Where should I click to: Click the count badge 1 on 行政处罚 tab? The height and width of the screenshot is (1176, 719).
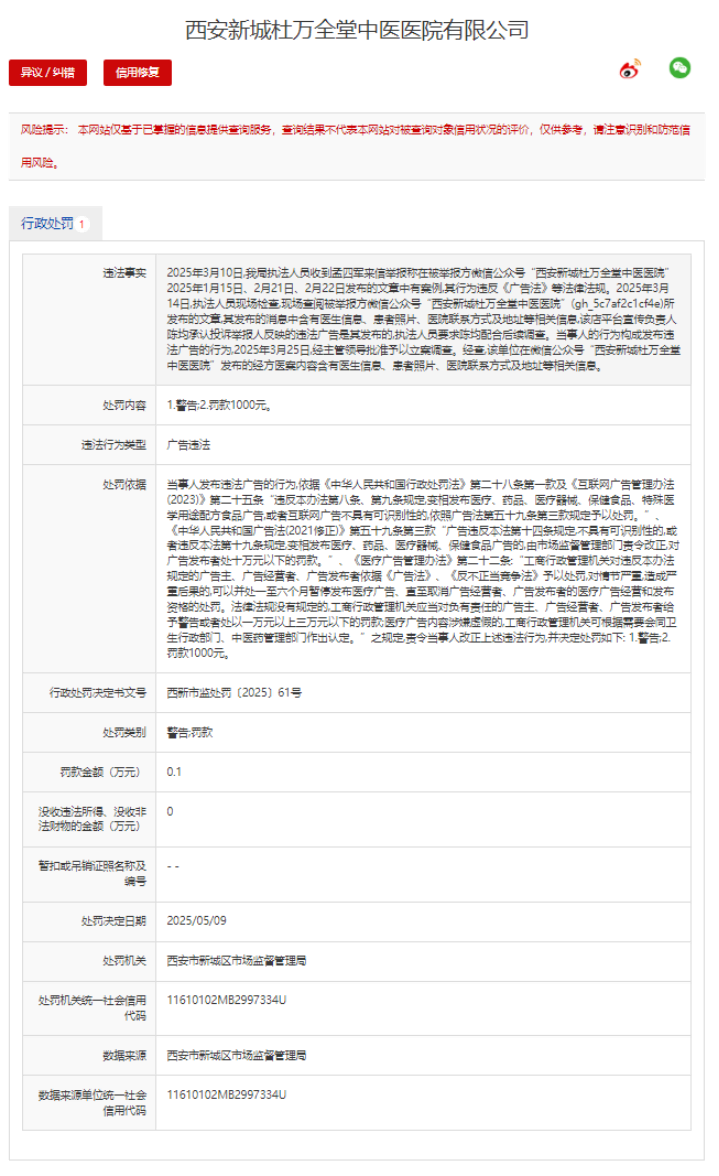click(82, 224)
